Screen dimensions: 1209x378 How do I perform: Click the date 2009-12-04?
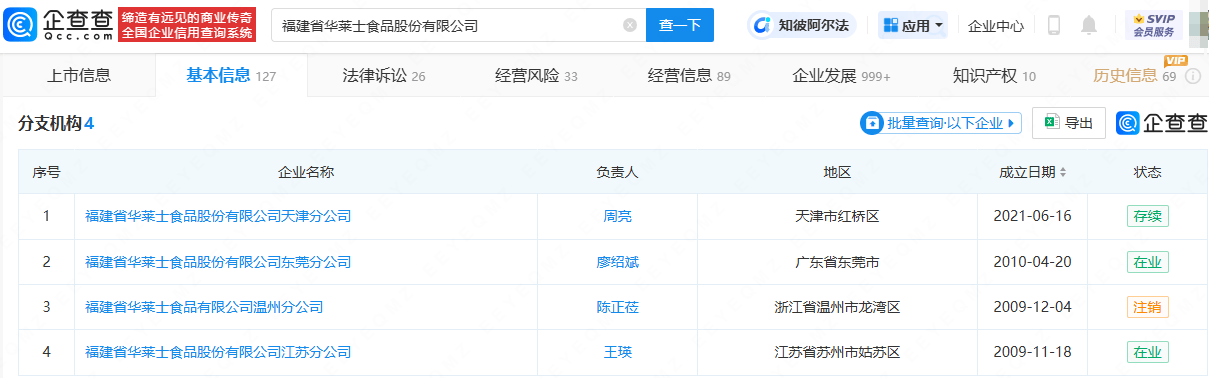(1033, 307)
